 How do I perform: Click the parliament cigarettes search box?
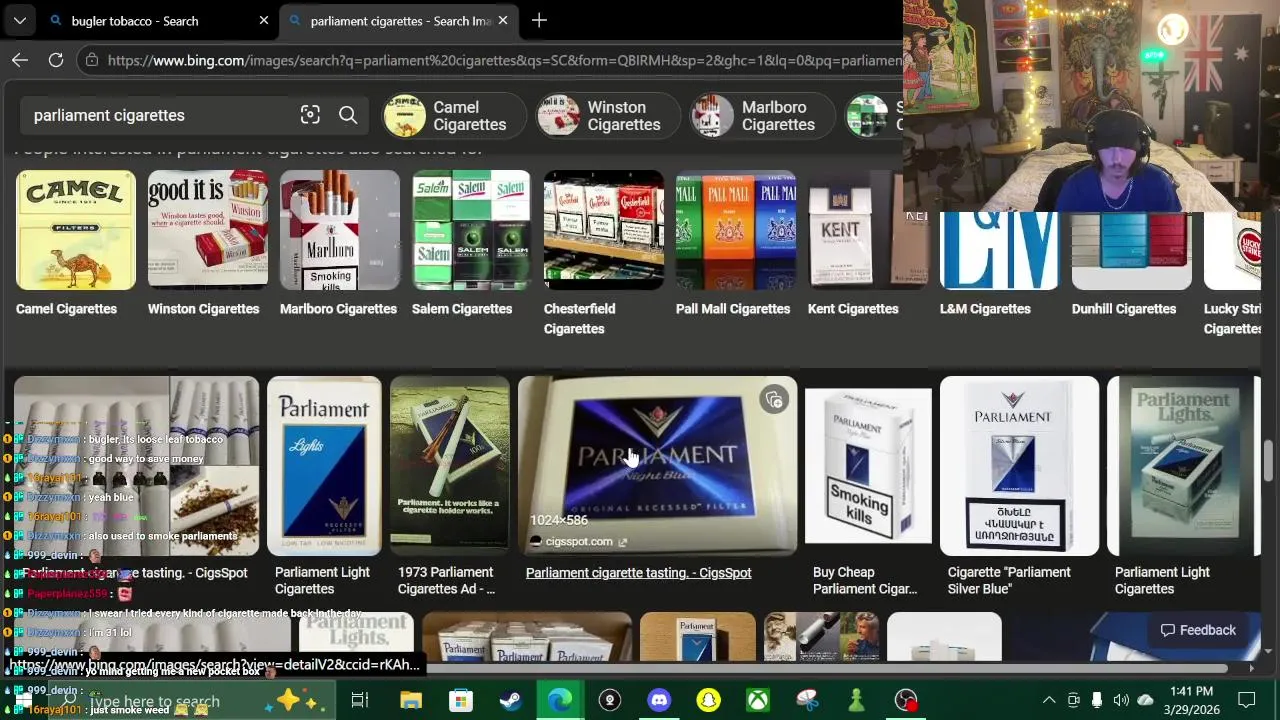[x=160, y=115]
